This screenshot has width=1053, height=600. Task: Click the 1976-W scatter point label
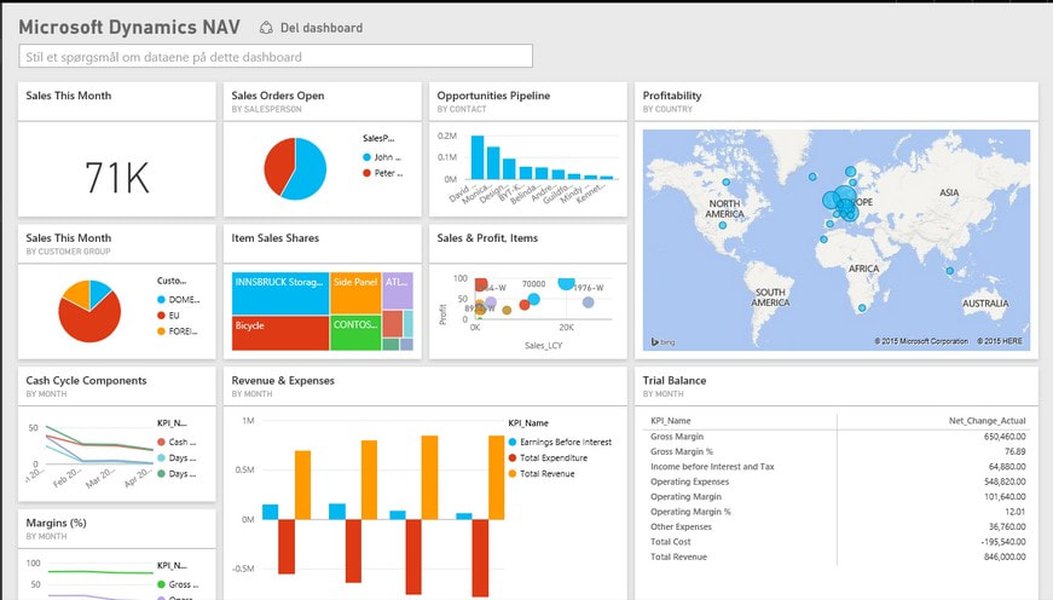(589, 288)
